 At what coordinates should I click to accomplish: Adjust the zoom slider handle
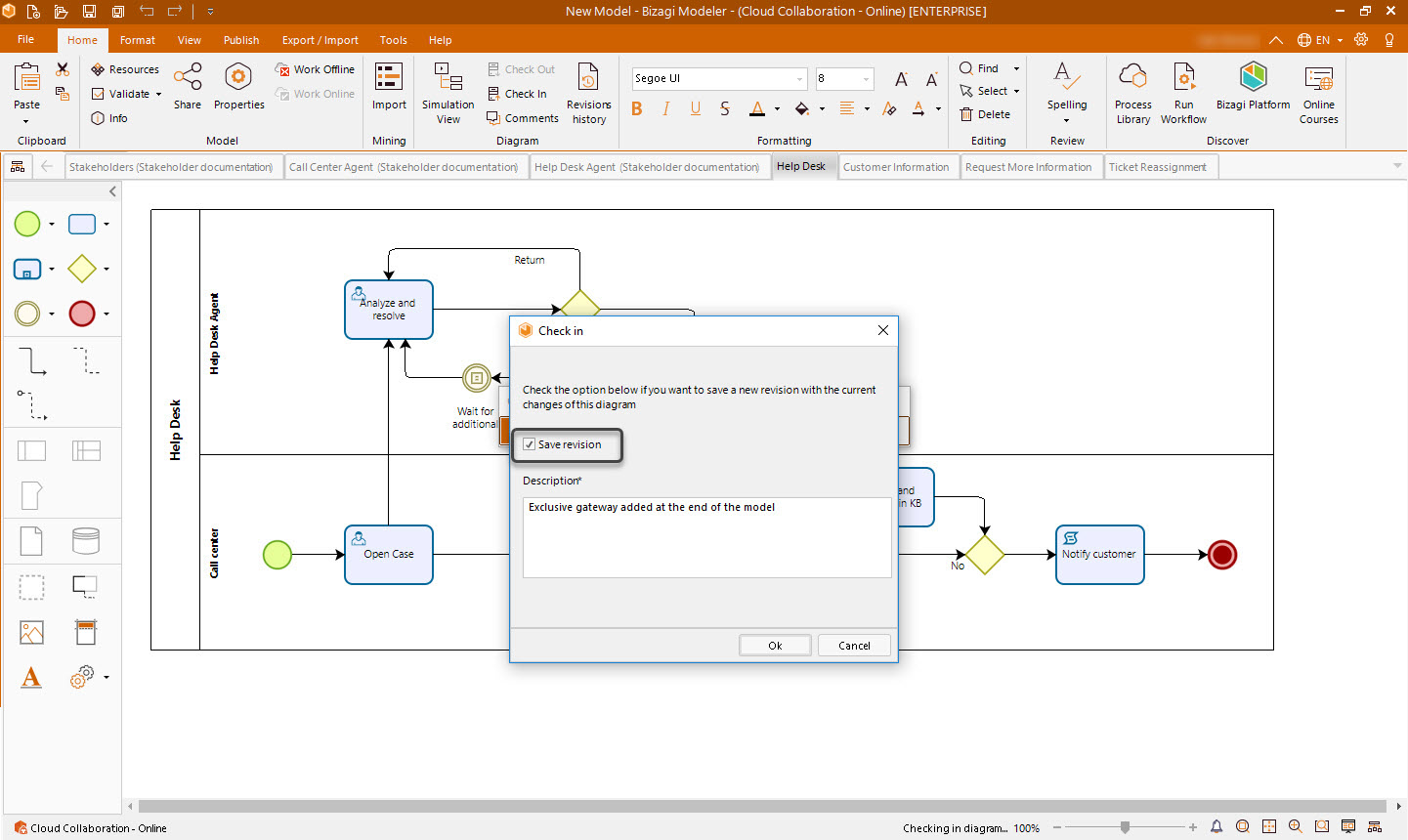1126,827
